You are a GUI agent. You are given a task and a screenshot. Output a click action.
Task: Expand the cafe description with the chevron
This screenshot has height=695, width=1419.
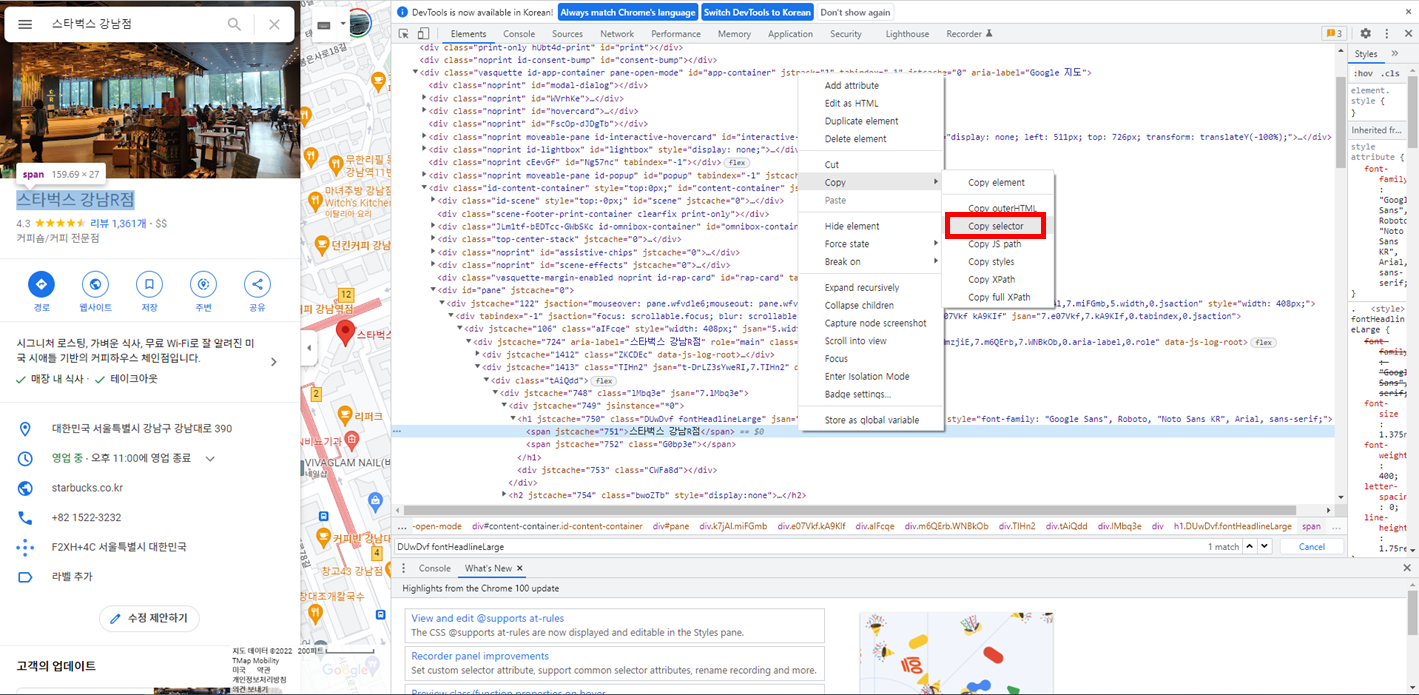274,362
